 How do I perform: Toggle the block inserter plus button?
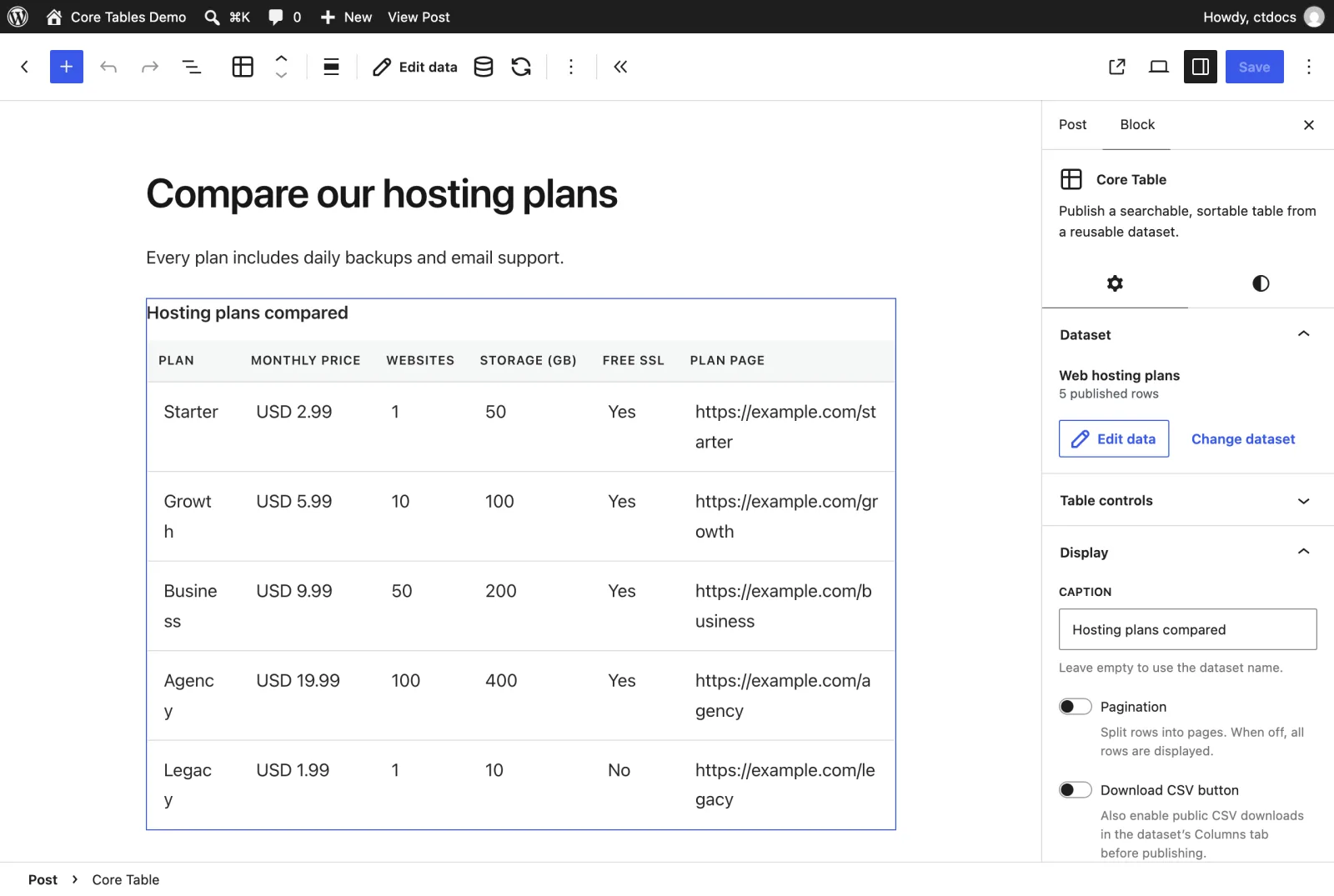tap(67, 67)
